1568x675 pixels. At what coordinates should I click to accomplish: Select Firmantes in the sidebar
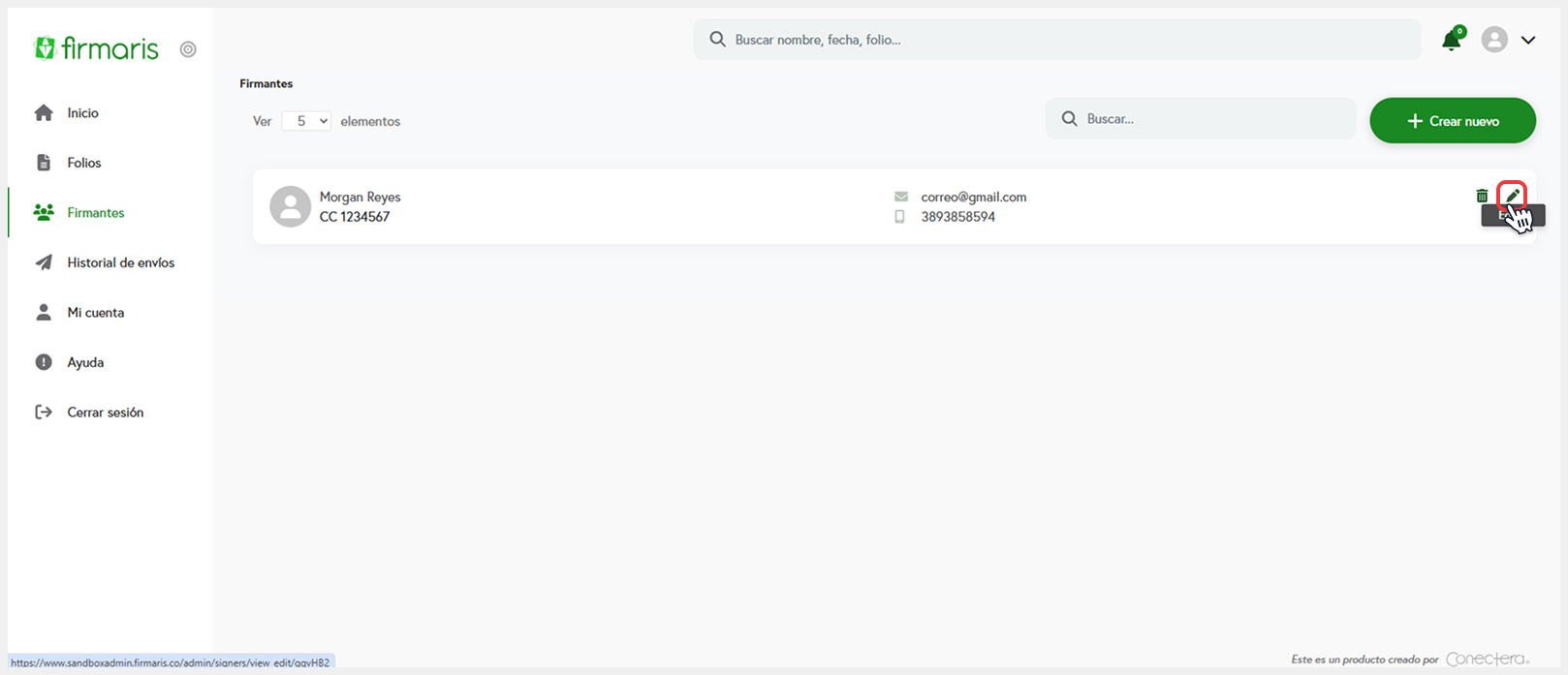click(95, 213)
